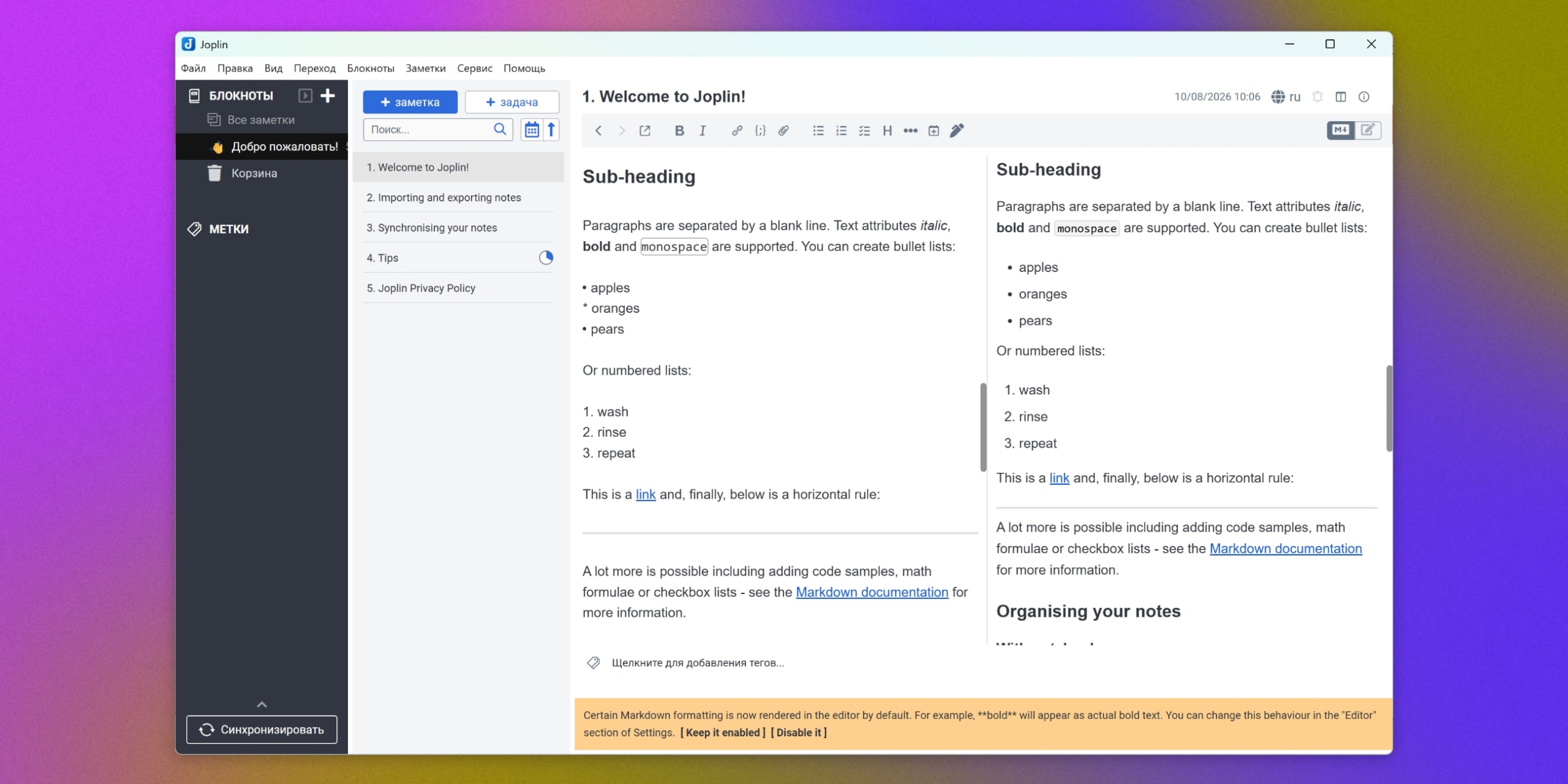Insert a horizontal rule with the dots icon

pos(911,130)
